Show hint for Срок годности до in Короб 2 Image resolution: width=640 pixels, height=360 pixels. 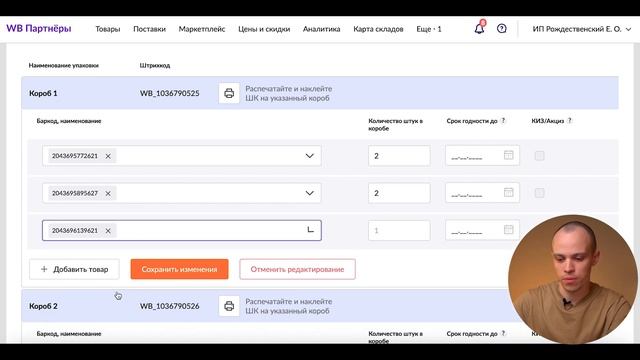[503, 333]
